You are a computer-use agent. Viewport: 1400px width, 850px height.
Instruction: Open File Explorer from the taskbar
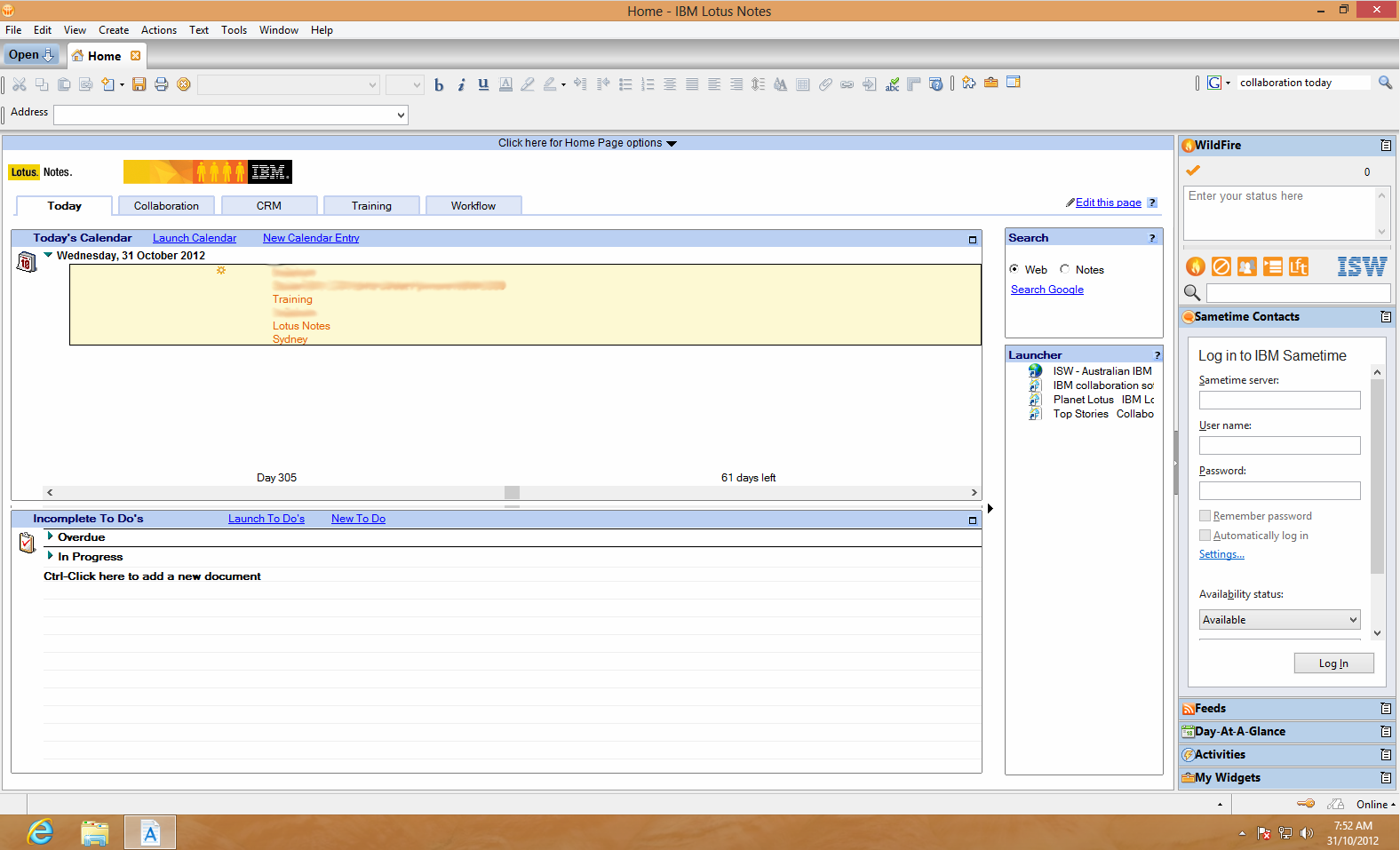coord(94,833)
